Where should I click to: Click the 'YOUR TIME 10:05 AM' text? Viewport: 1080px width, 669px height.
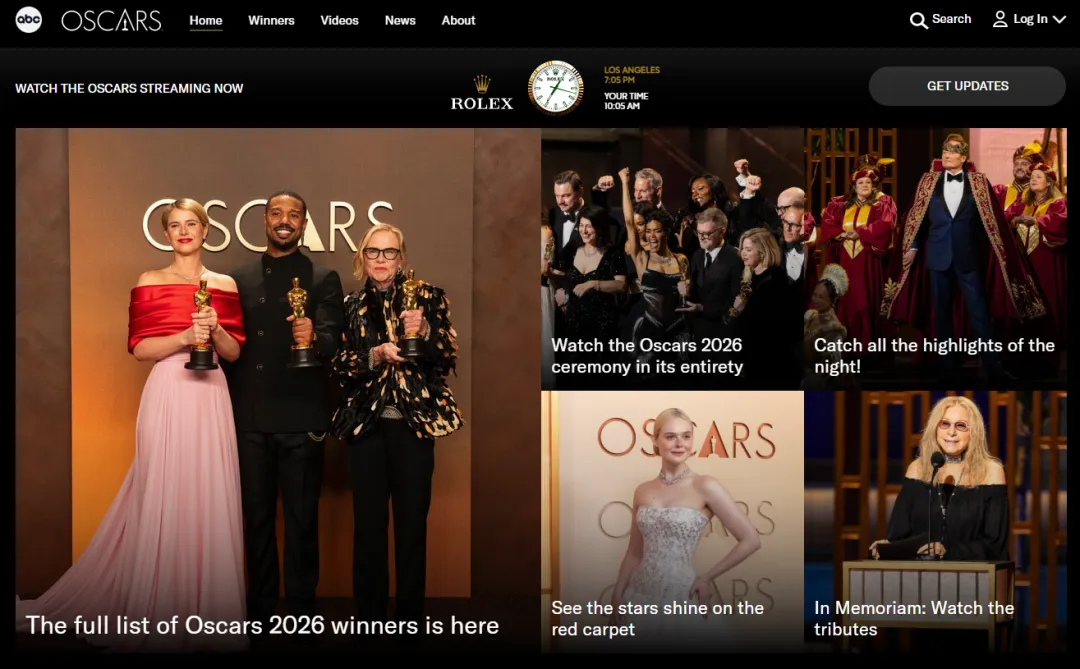(x=626, y=101)
